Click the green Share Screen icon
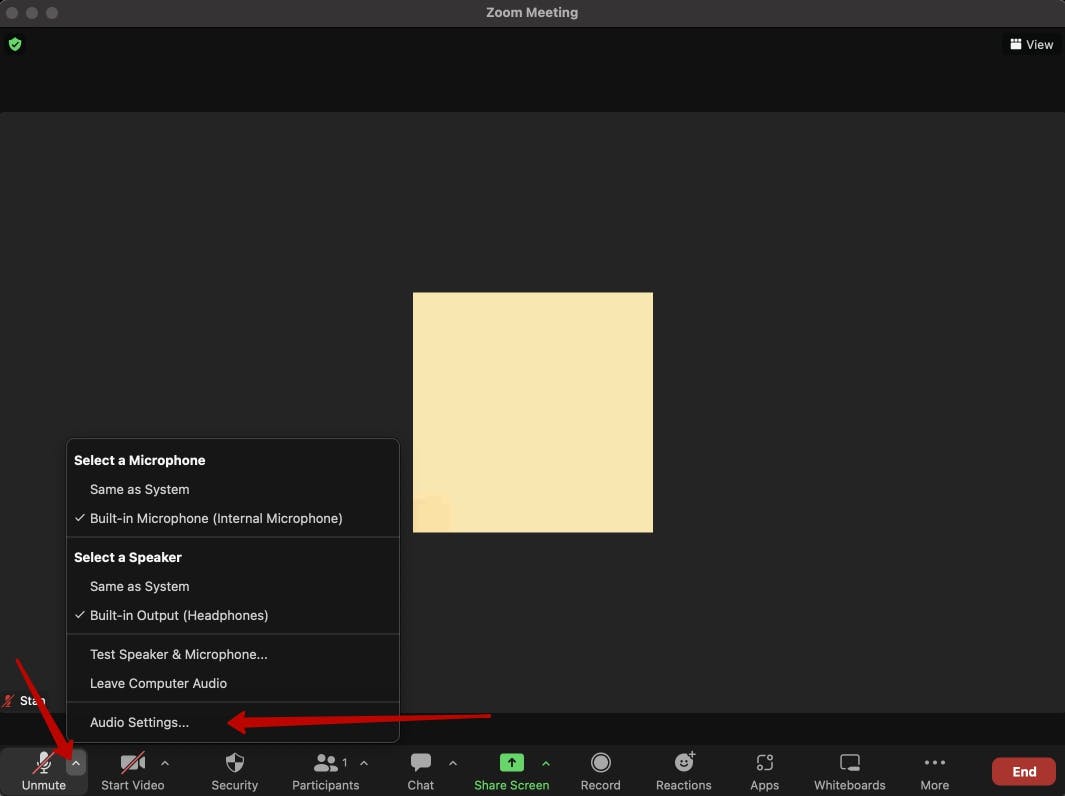This screenshot has height=796, width=1065. (x=511, y=763)
